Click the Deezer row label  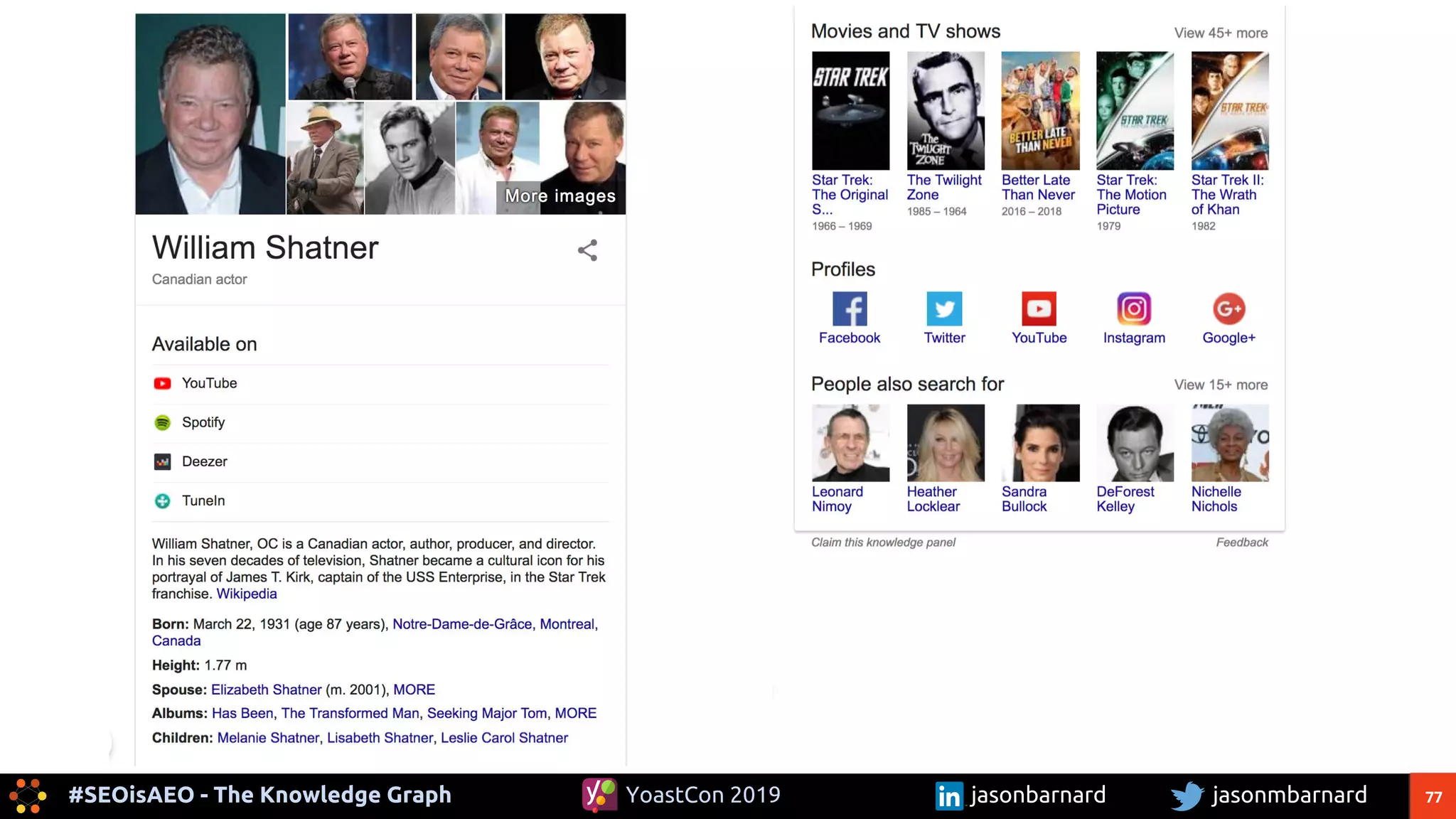[205, 461]
